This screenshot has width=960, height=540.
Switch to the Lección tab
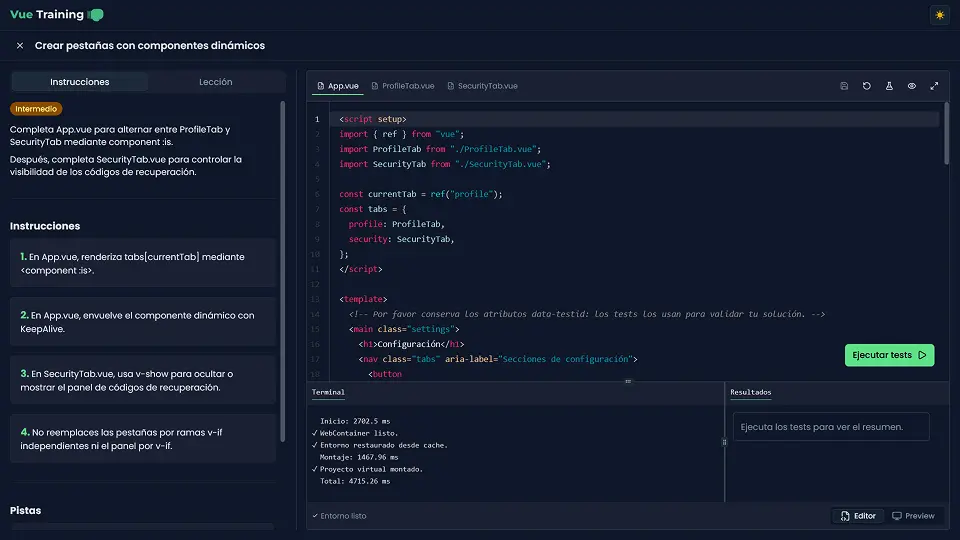click(x=216, y=82)
